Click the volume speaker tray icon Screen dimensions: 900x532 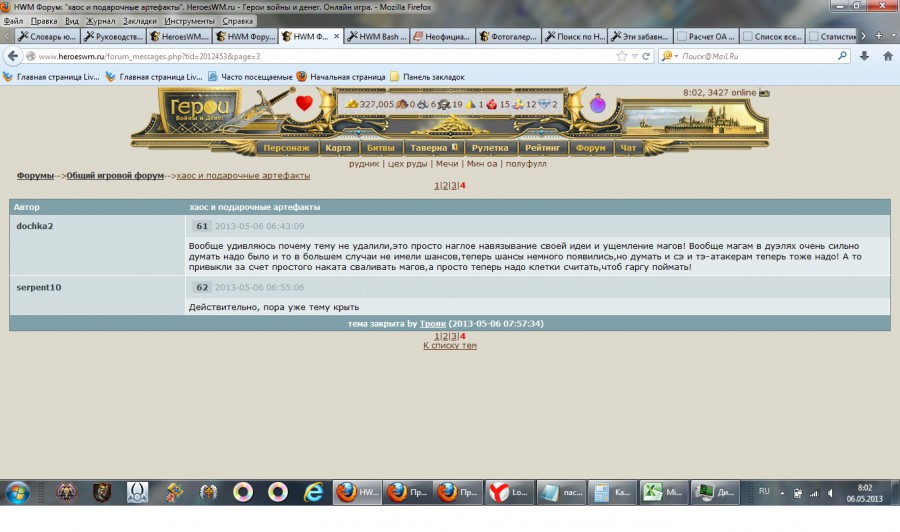tap(831, 493)
